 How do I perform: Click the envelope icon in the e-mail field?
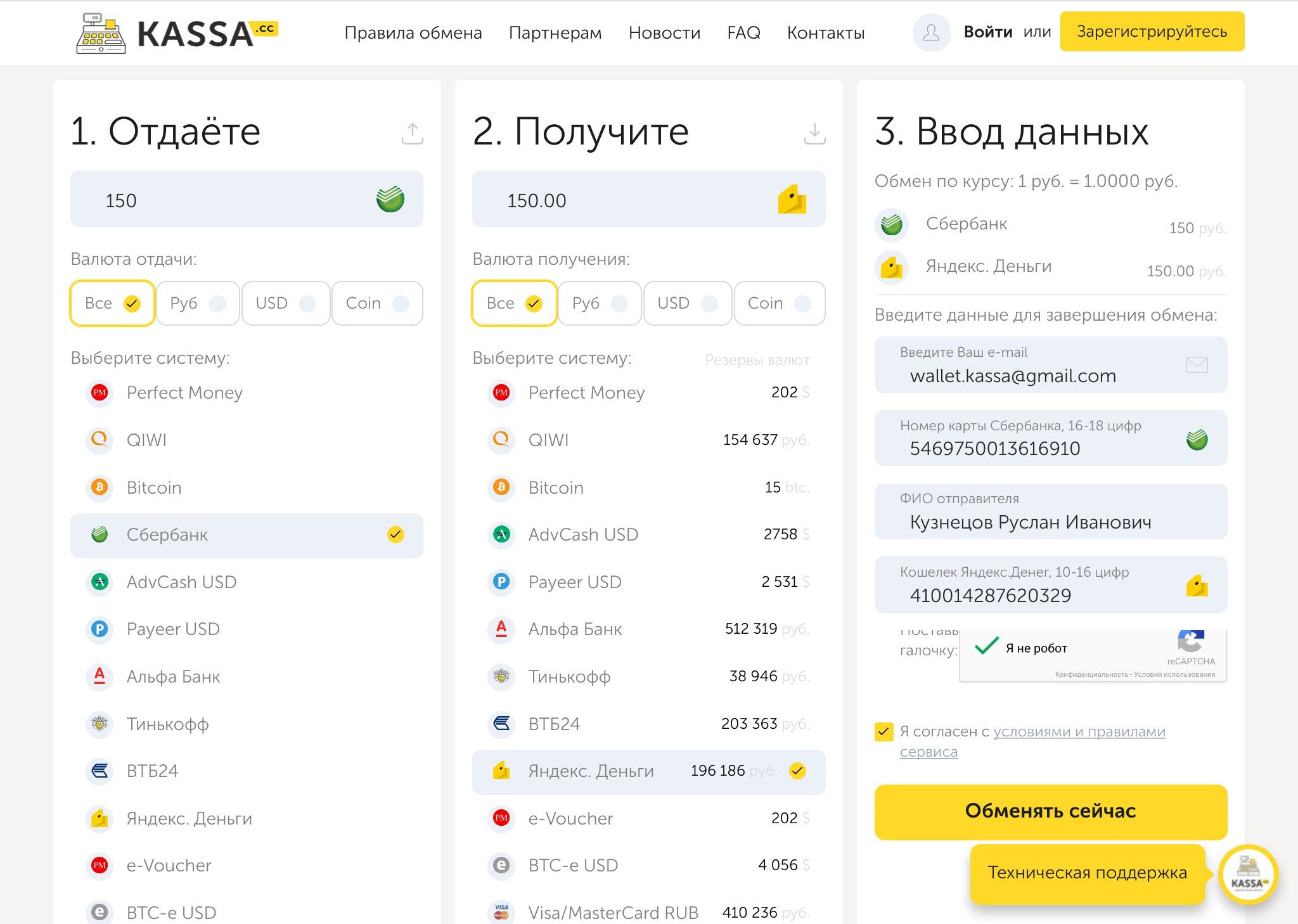1197,364
